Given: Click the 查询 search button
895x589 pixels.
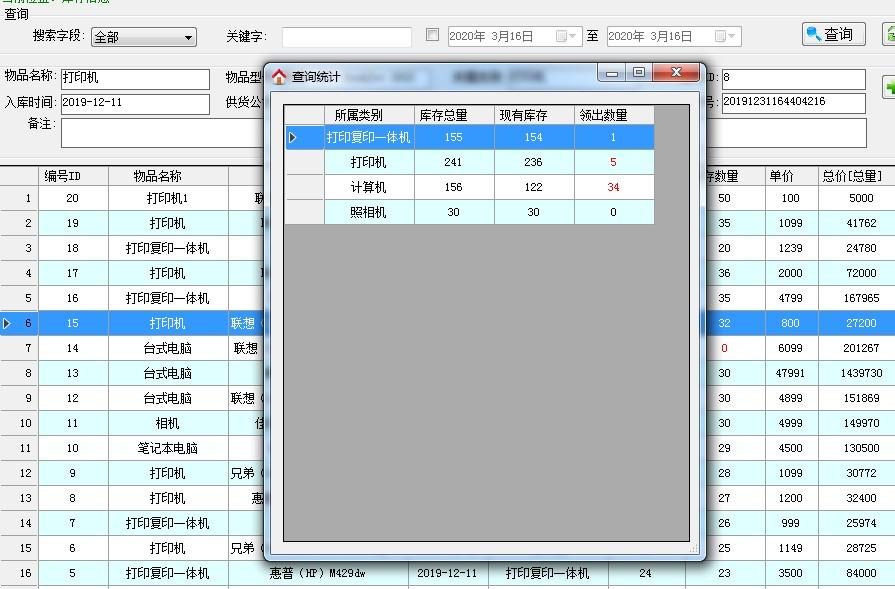Looking at the screenshot, I should pos(833,34).
